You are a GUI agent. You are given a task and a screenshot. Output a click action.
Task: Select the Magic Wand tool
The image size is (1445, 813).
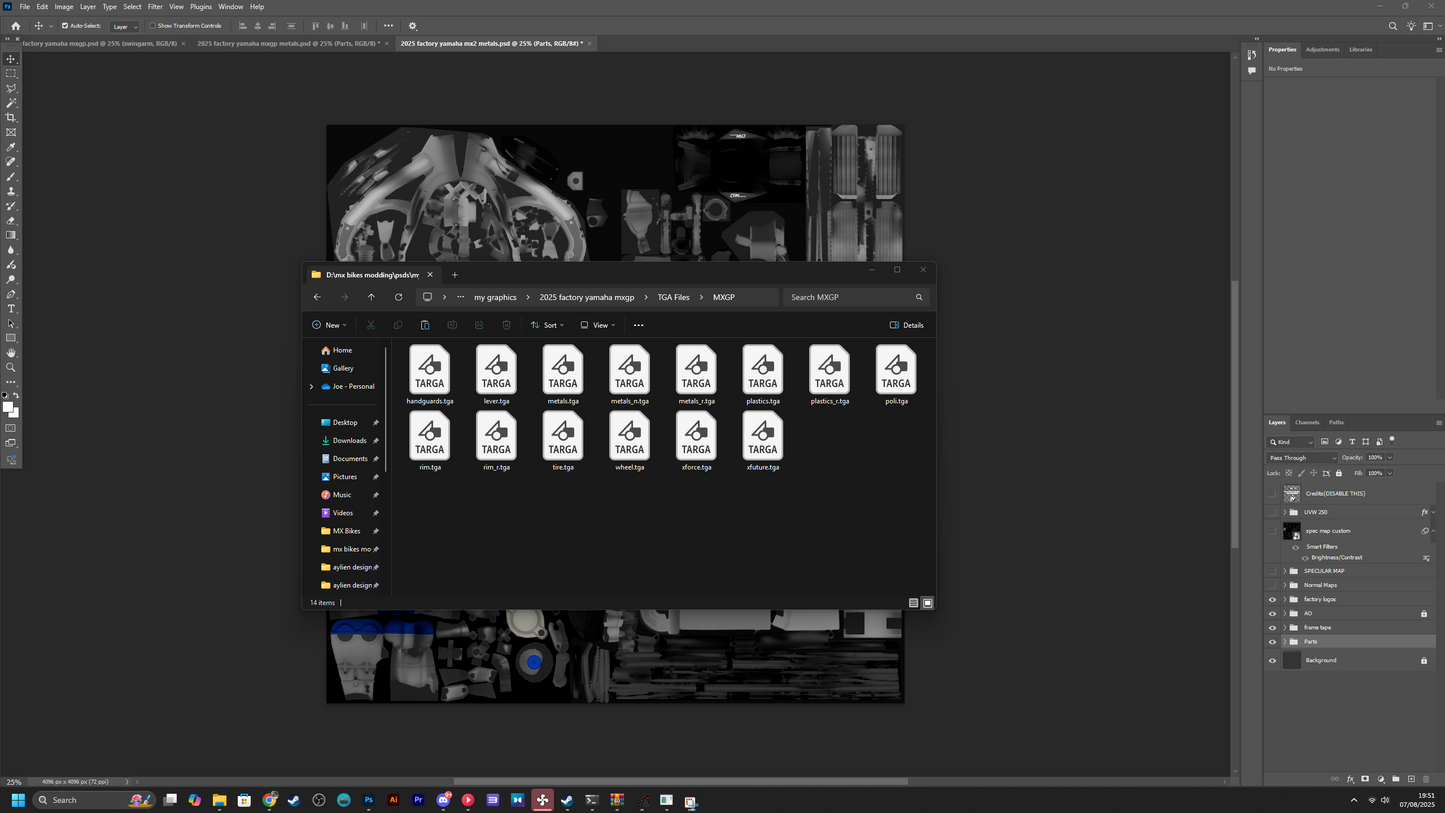(11, 103)
